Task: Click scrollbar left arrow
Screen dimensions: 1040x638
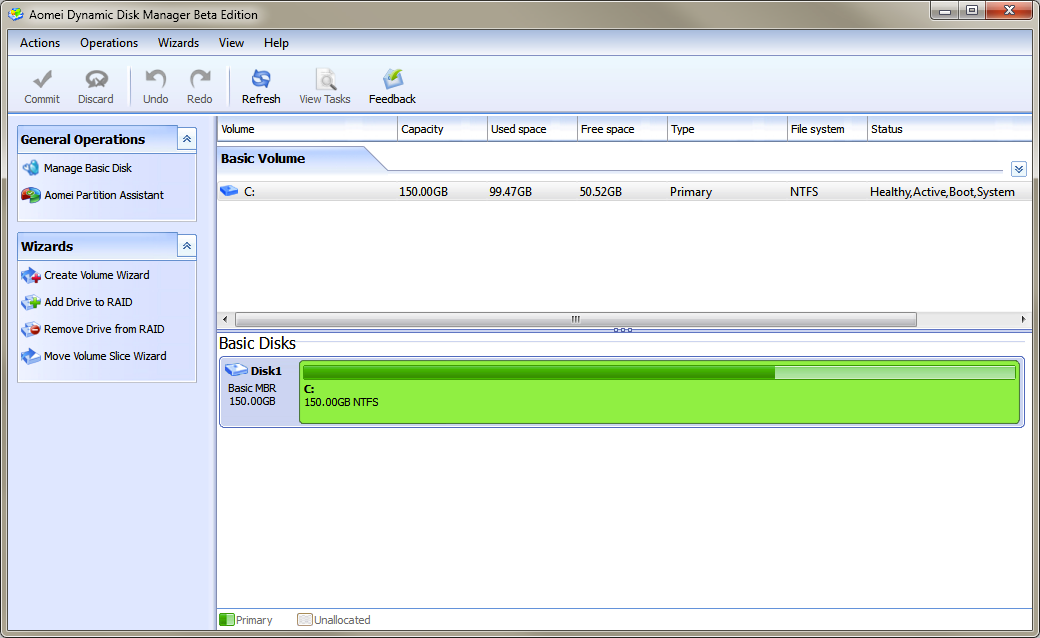Action: coord(225,319)
